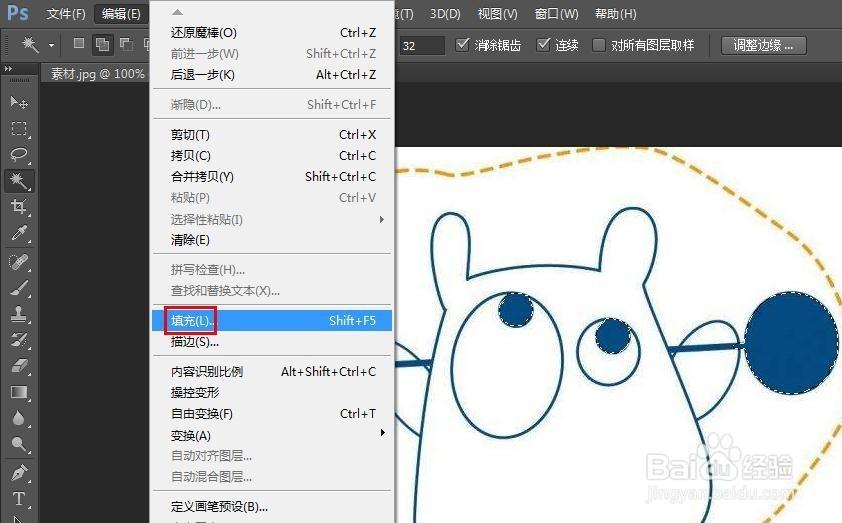Select the Magic Wand tool in toolbox
This screenshot has width=842, height=523.
(19, 181)
